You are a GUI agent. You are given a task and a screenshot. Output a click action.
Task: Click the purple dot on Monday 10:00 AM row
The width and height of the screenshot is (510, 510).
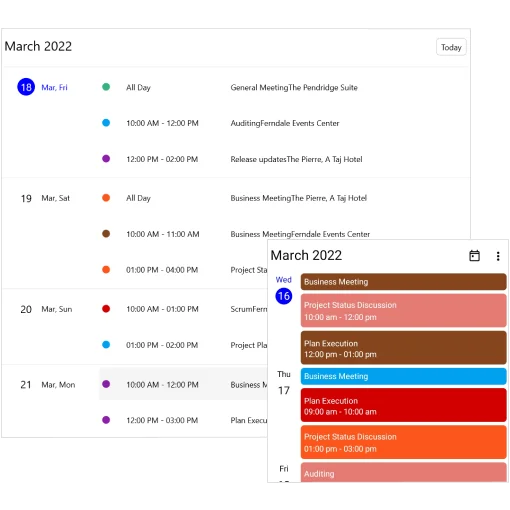click(x=106, y=384)
